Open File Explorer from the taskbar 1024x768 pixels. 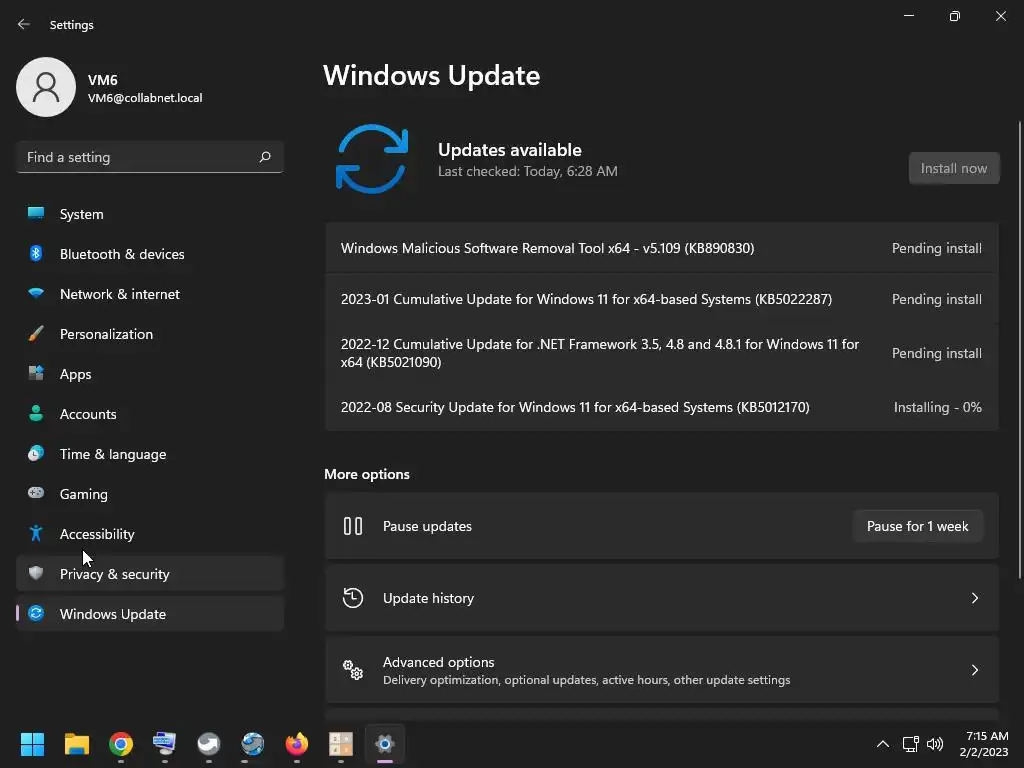coord(76,744)
